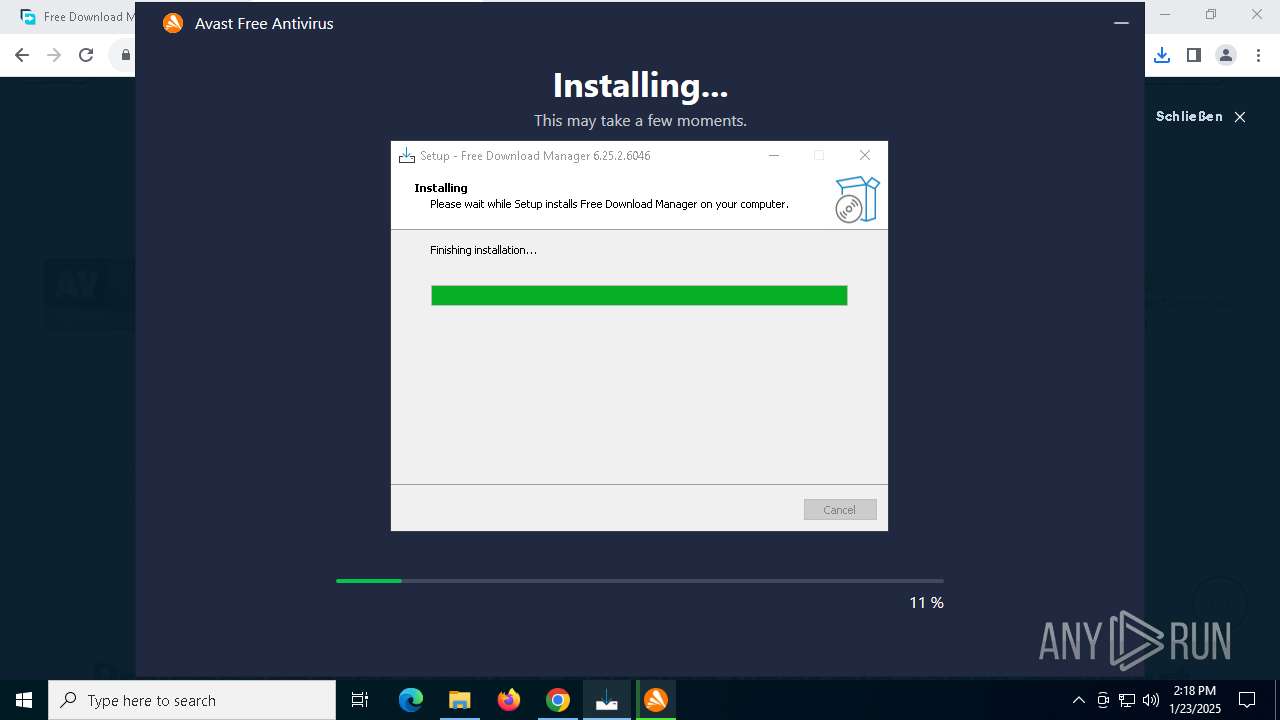This screenshot has width=1280, height=720.
Task: Click the setup box disc icon
Action: [x=857, y=199]
